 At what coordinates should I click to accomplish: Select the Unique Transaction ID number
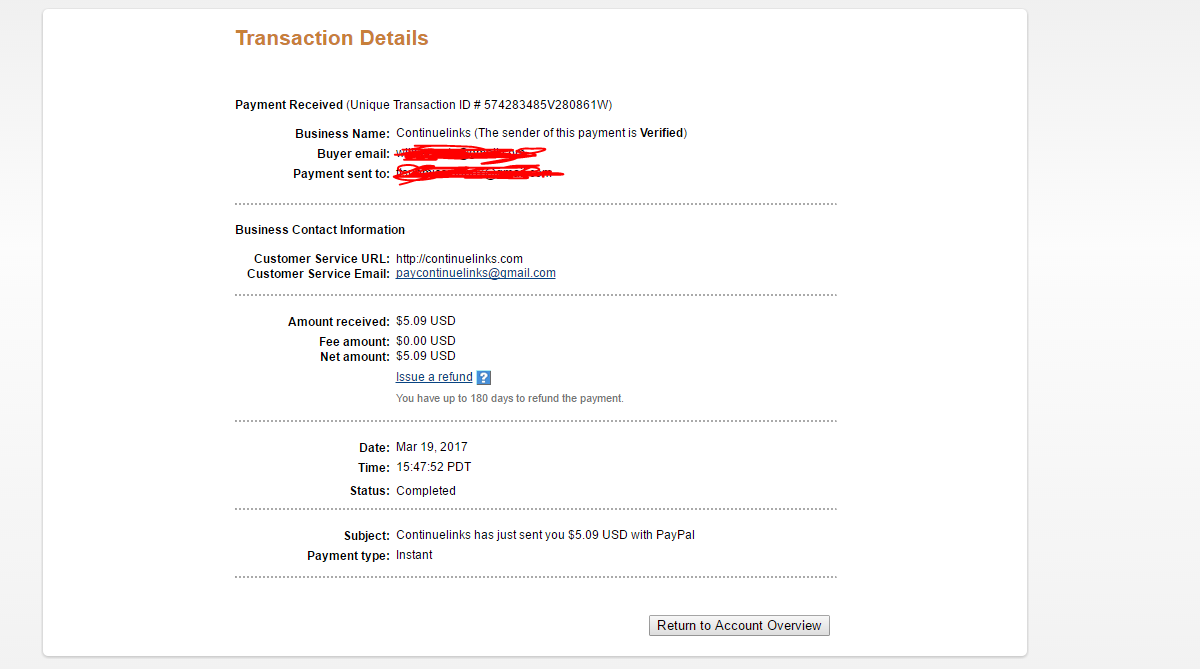[547, 105]
